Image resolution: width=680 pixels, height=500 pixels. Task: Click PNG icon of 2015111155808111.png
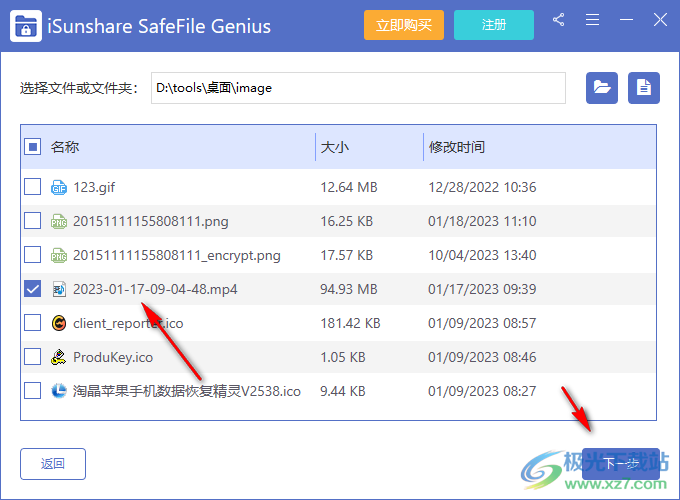[59, 221]
